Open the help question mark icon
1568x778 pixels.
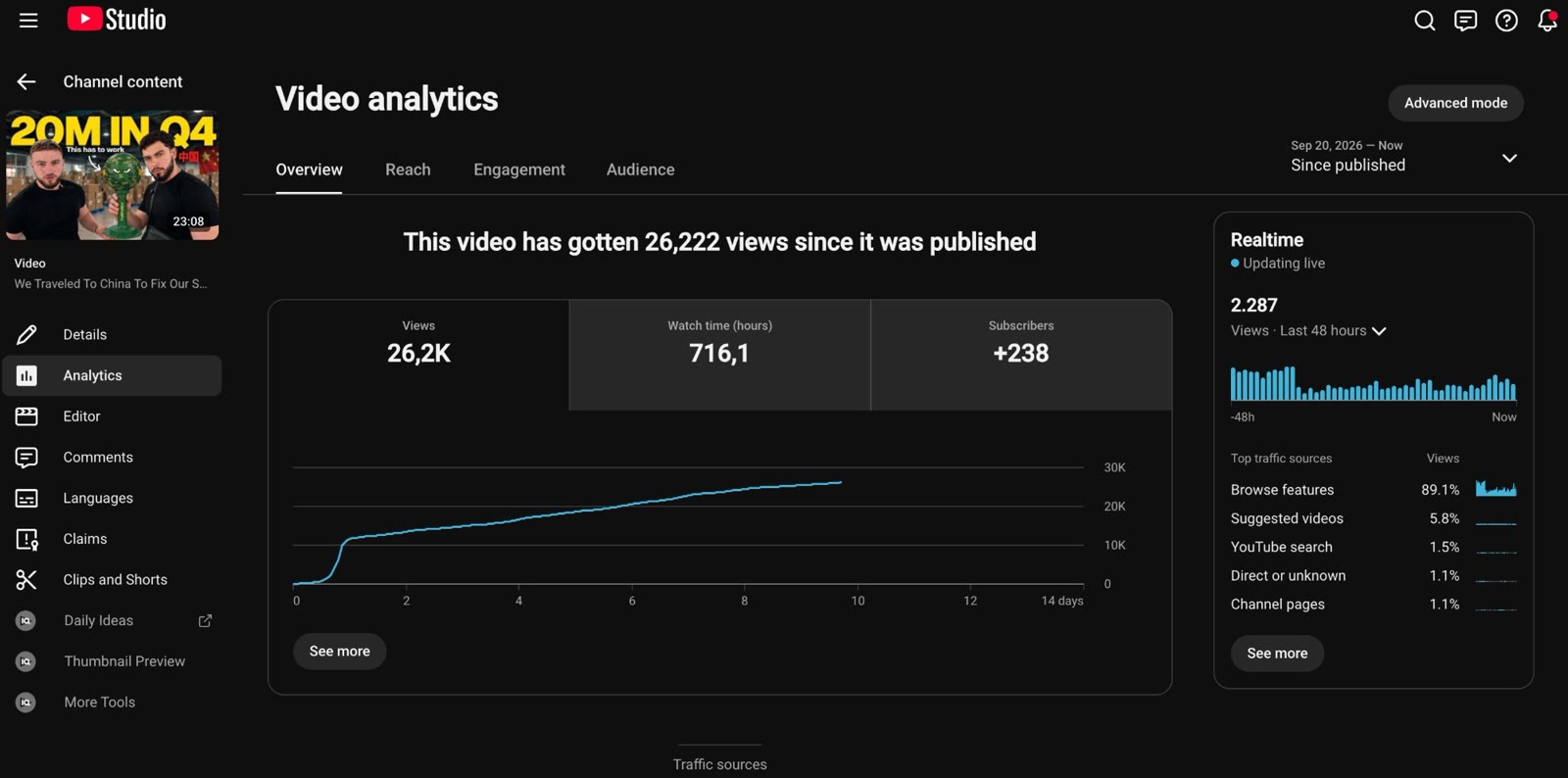1506,21
